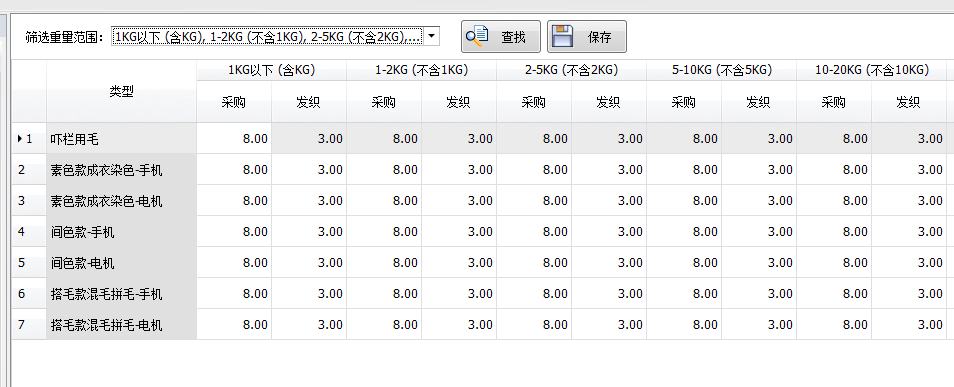Click 间色款-手机 5-10KG 采购 cell

(x=684, y=232)
